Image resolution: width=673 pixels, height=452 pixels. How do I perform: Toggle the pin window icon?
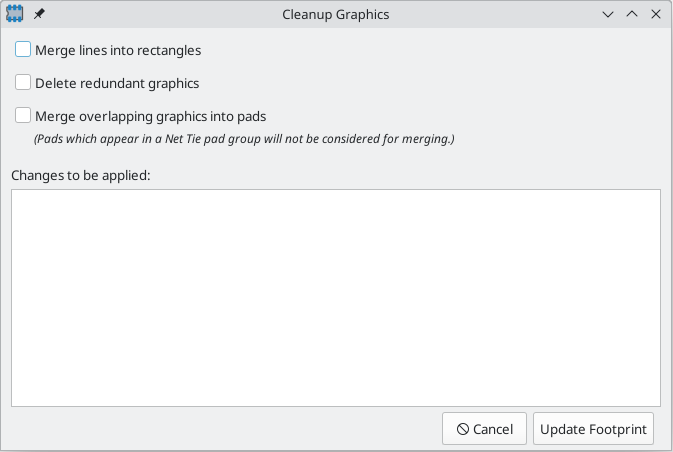(39, 14)
